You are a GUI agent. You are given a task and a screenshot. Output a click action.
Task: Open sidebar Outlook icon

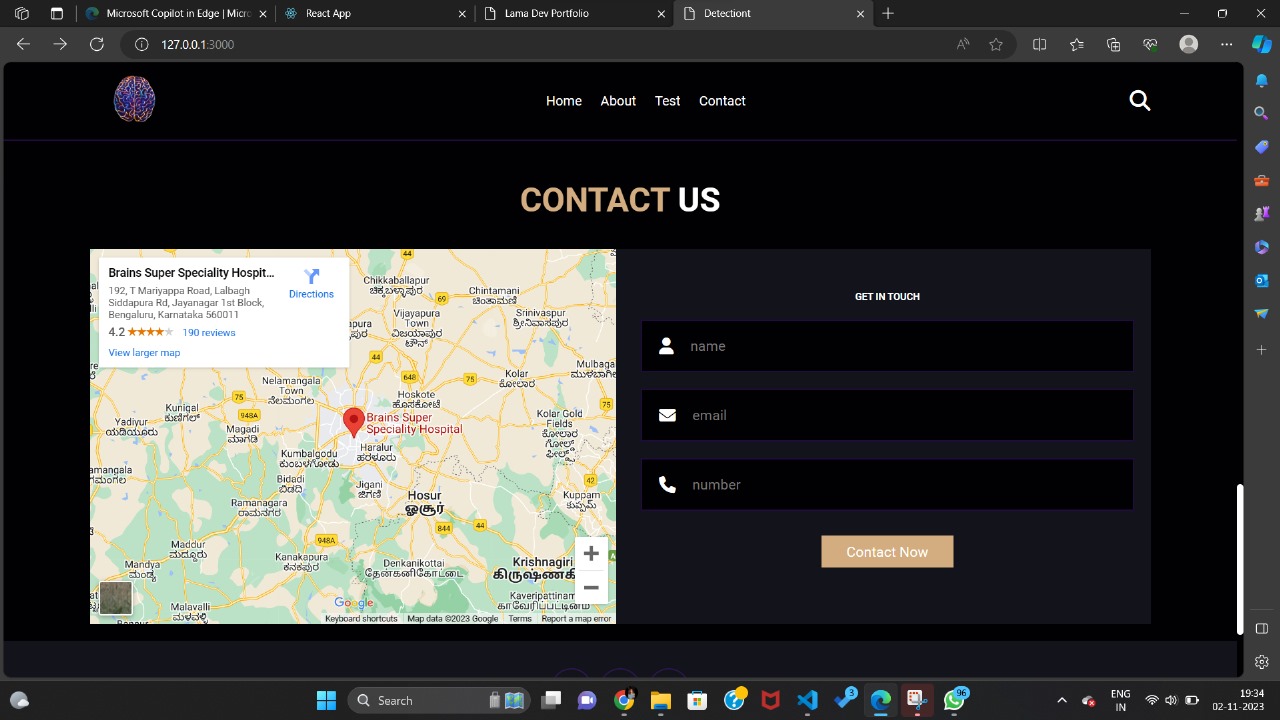click(1262, 280)
